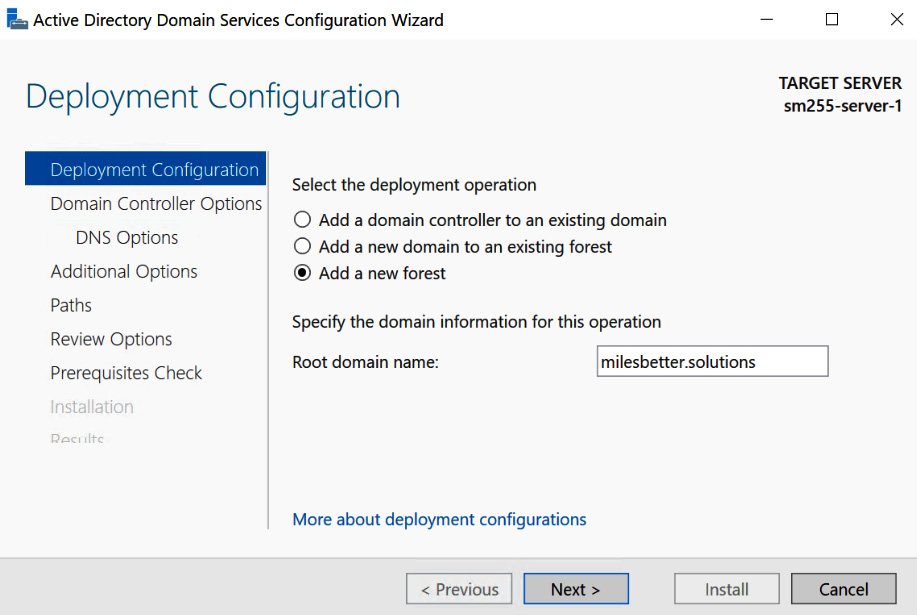Click the wizard app icon in title bar
Image resolution: width=917 pixels, height=615 pixels.
click(17, 19)
